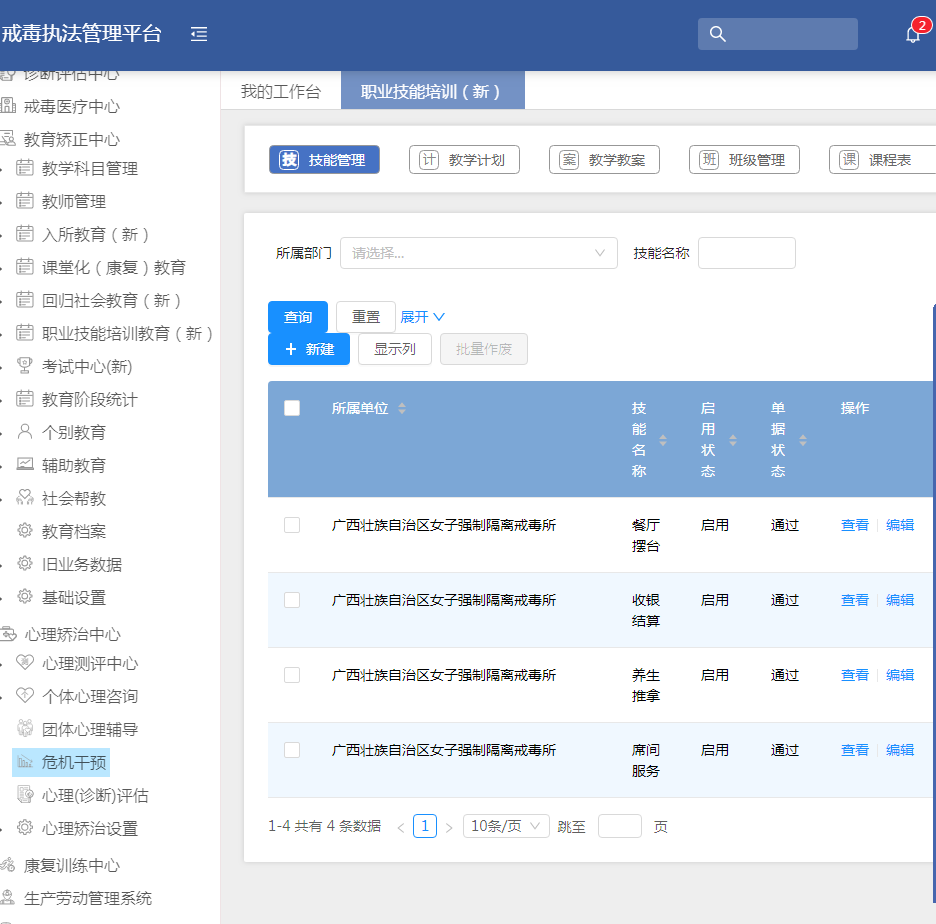The height and width of the screenshot is (924, 936).
Task: Go to previous page arrow in pagination
Action: coord(401,827)
